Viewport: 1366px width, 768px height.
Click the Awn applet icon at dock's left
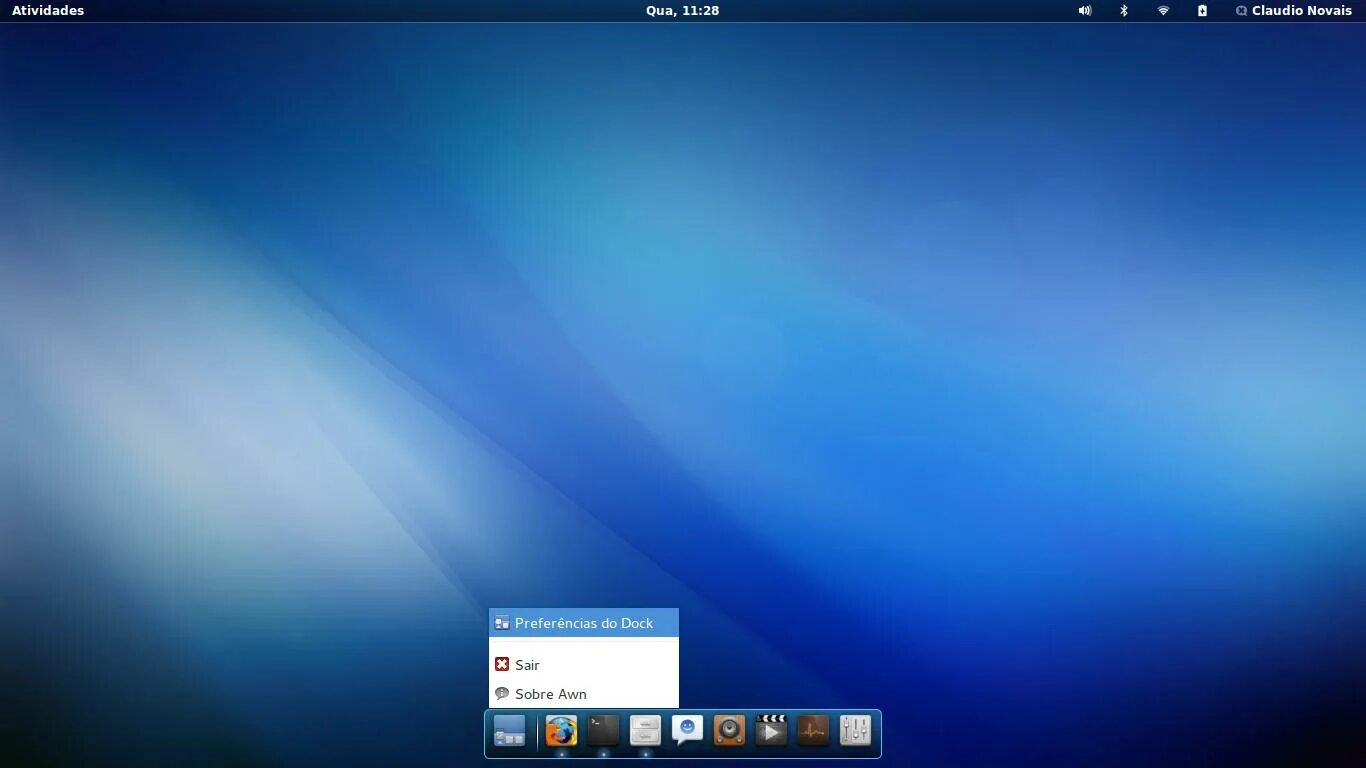pyautogui.click(x=509, y=732)
